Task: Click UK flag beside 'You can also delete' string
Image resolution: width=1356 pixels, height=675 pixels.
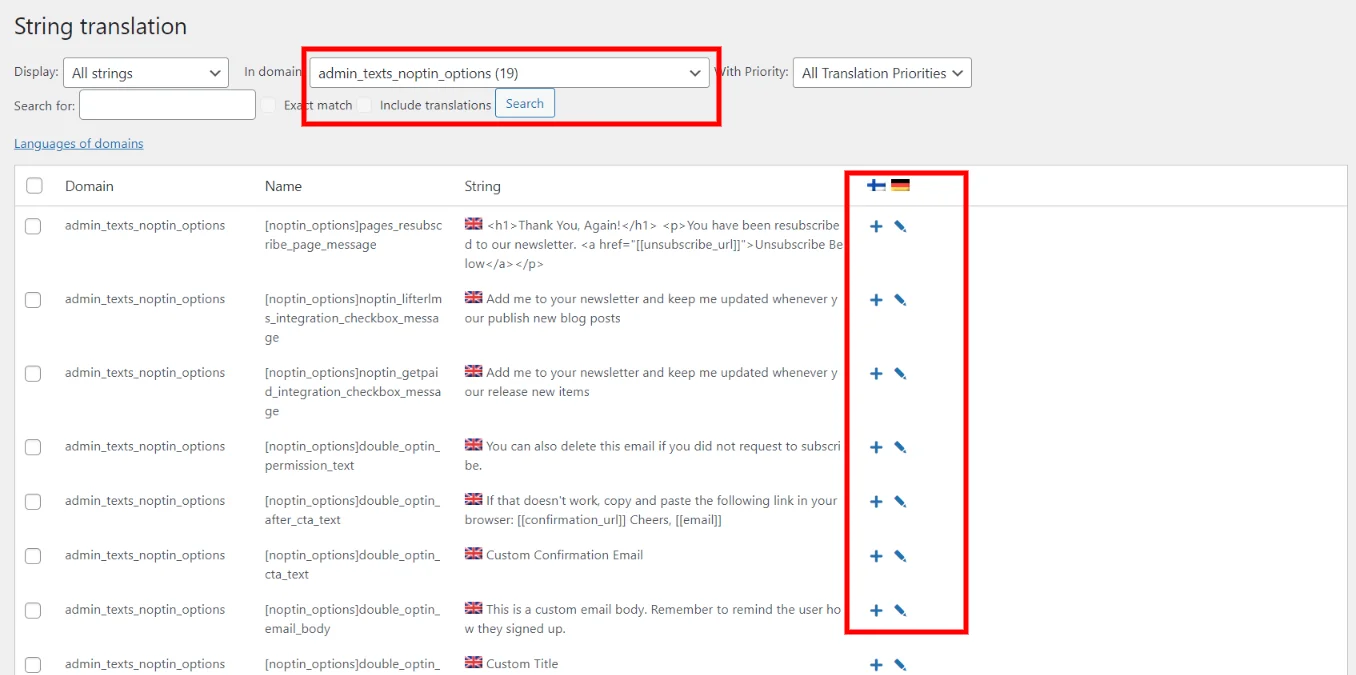Action: pos(473,445)
